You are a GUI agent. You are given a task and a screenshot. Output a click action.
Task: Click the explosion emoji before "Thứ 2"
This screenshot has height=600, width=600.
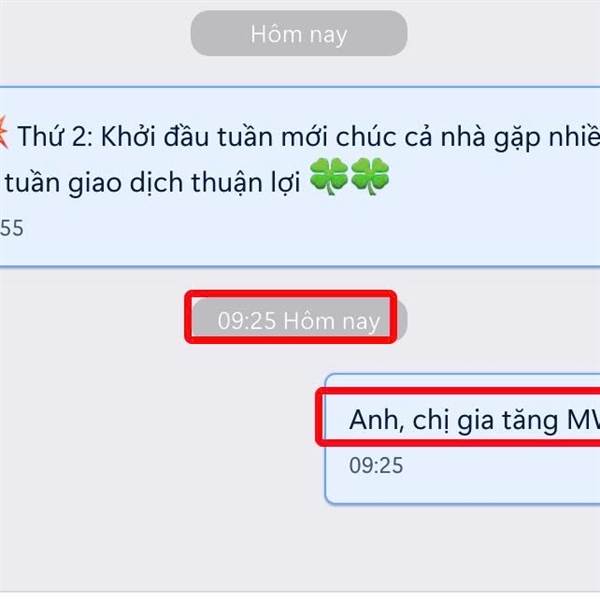(4, 133)
